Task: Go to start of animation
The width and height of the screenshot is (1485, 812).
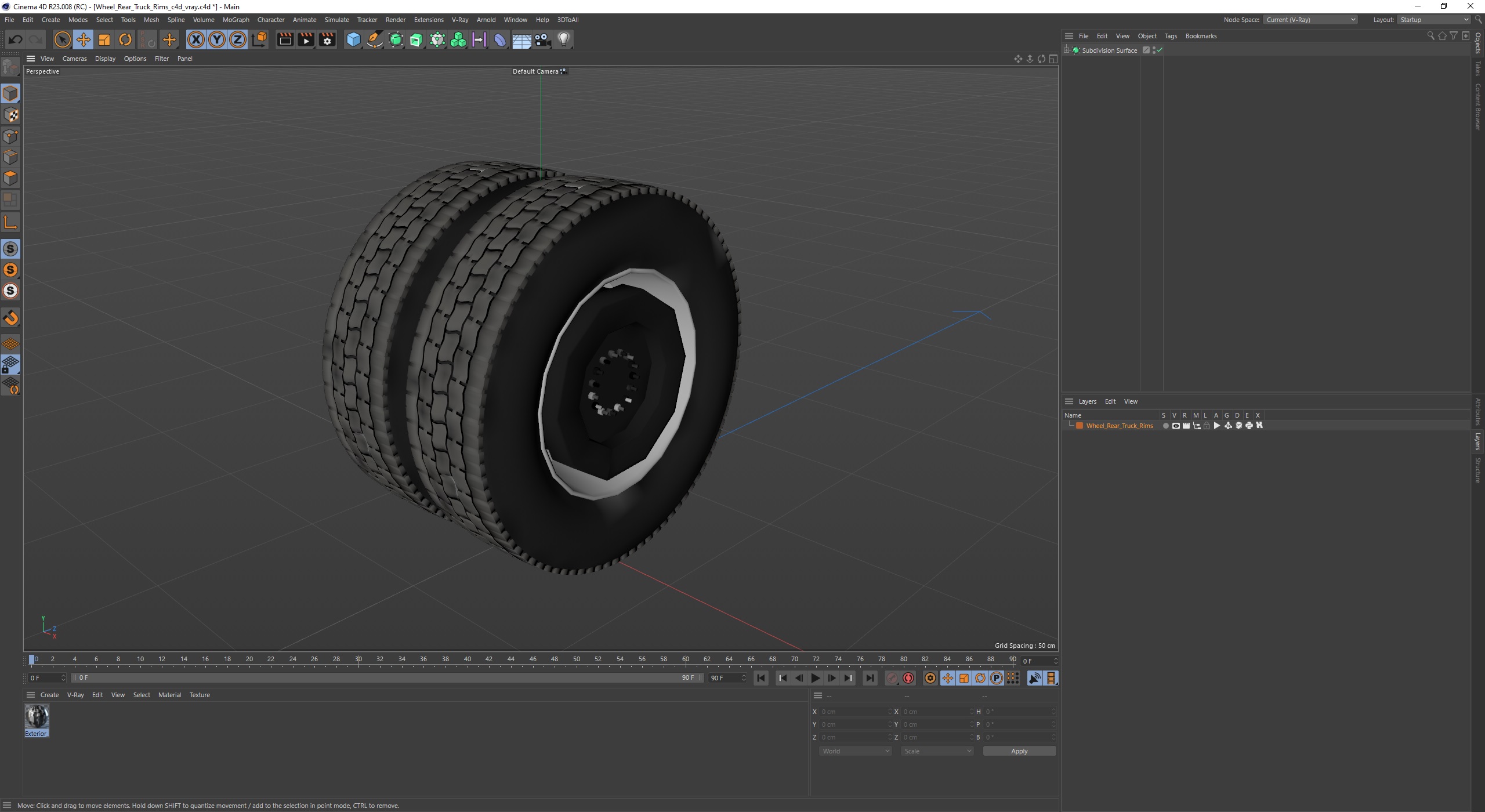Action: click(x=761, y=678)
